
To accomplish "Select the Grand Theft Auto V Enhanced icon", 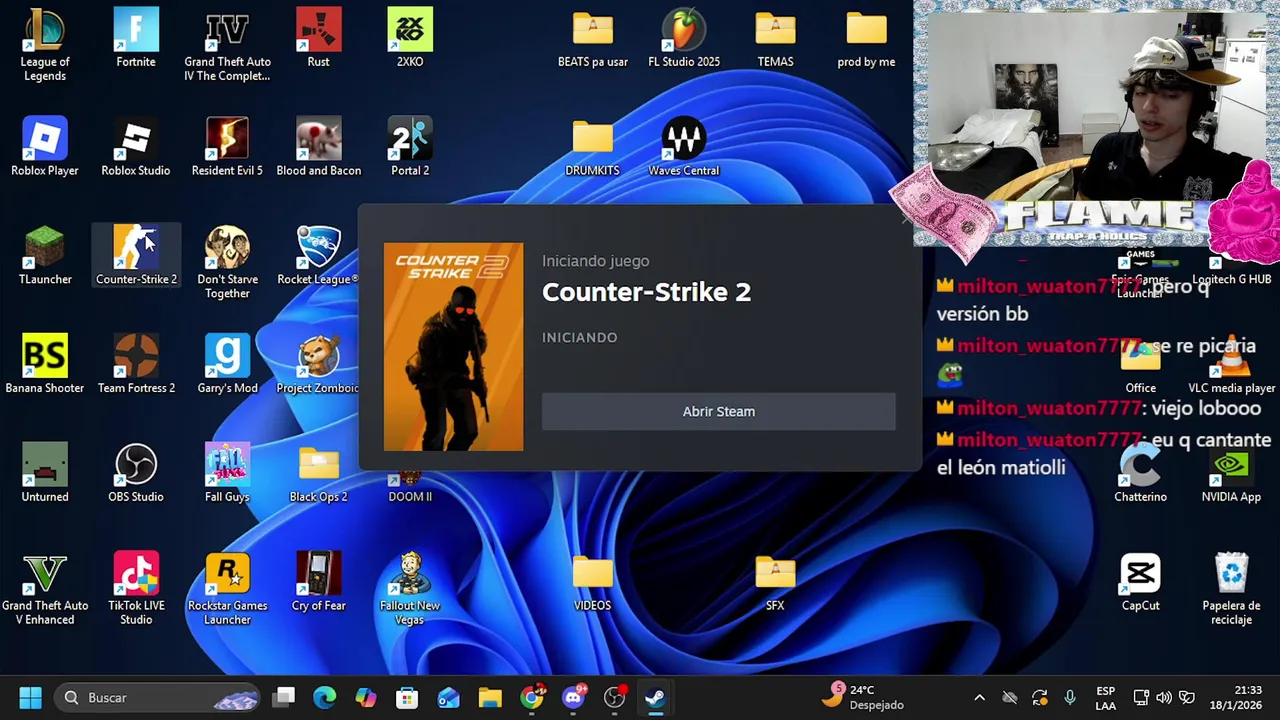I will click(45, 589).
